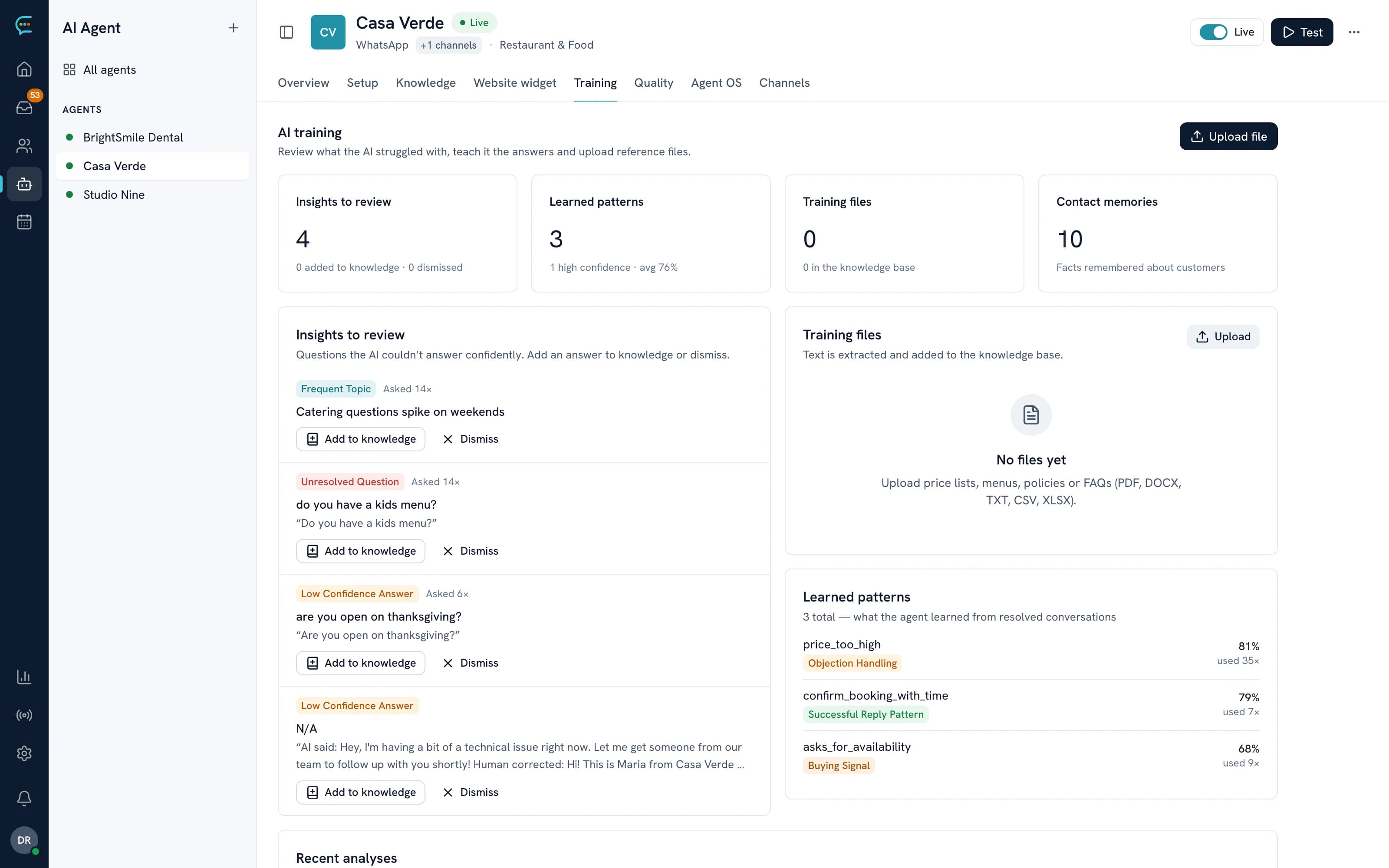Open notifications bell icon
This screenshot has height=868, width=1389.
pos(24,798)
